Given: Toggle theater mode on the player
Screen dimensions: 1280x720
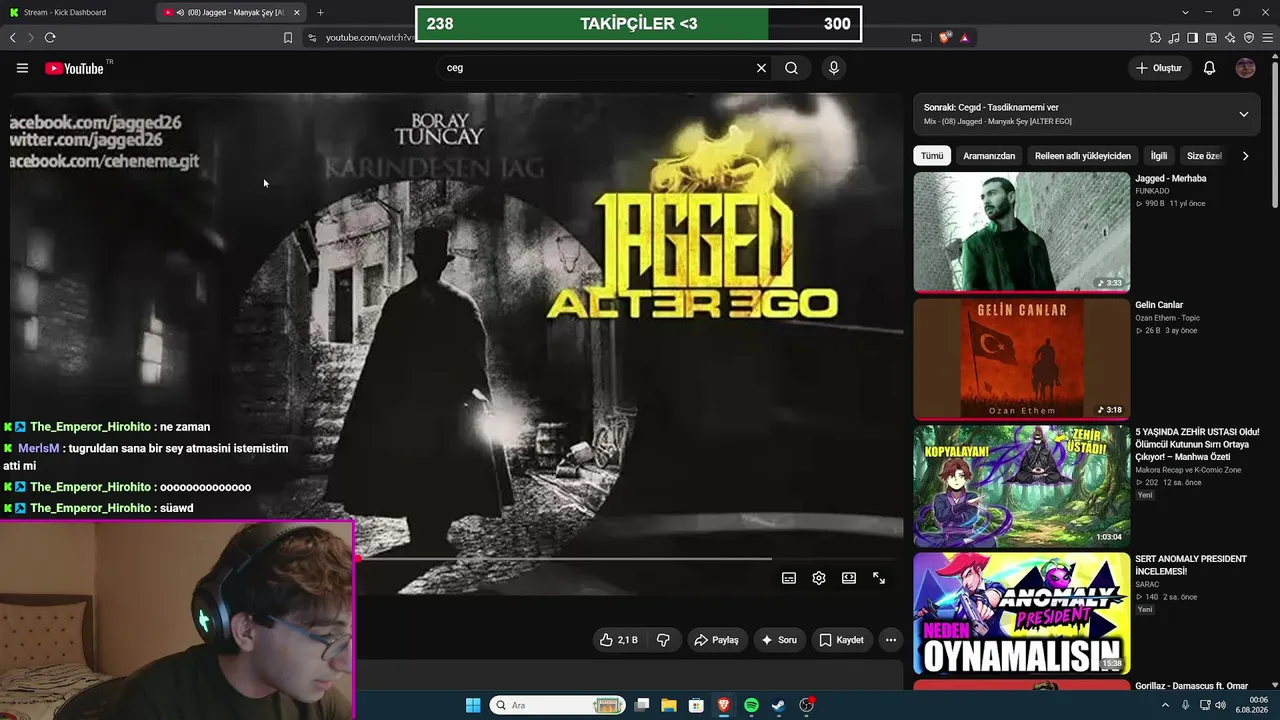Looking at the screenshot, I should point(849,578).
